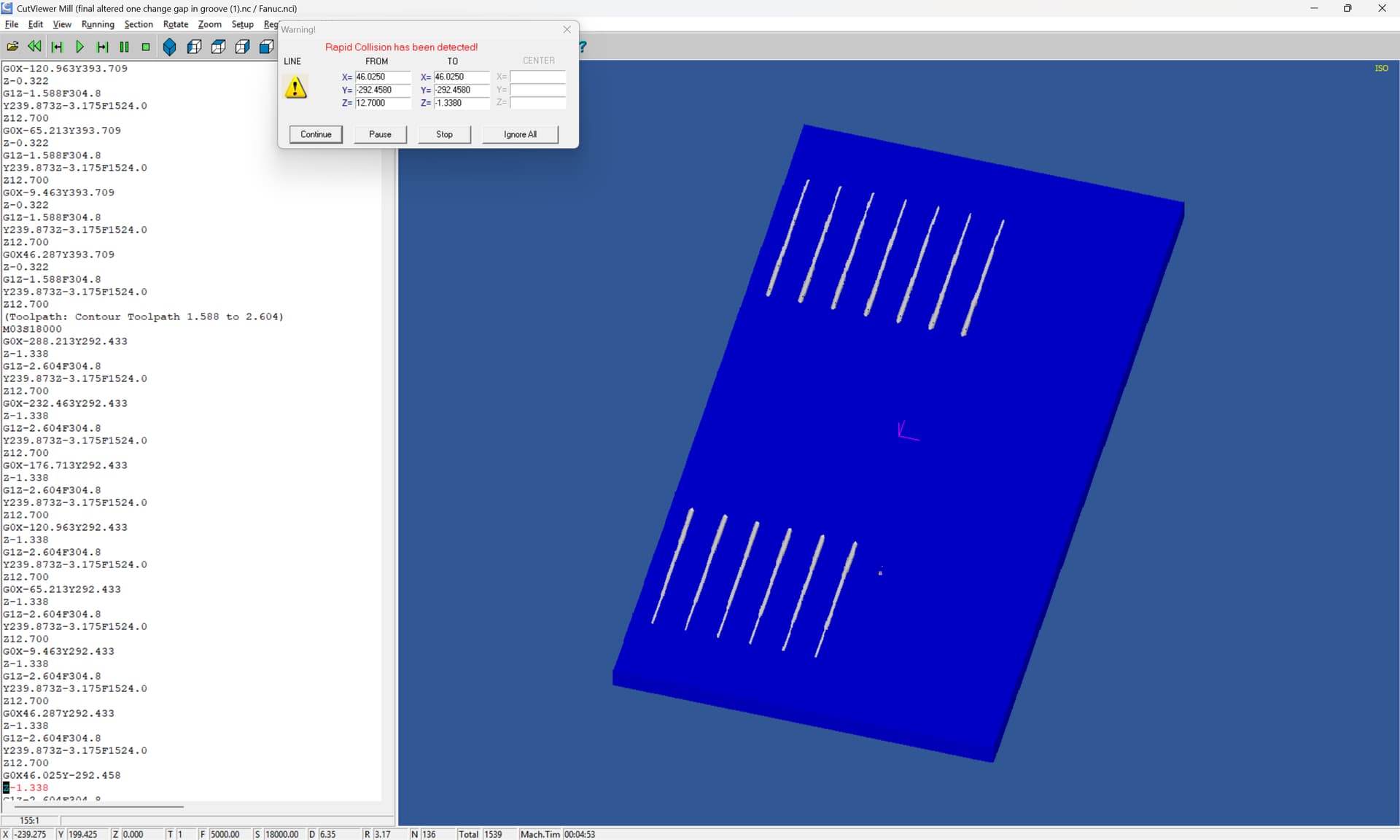
Task: Click the feed rate status F 5000.00
Action: (x=225, y=834)
